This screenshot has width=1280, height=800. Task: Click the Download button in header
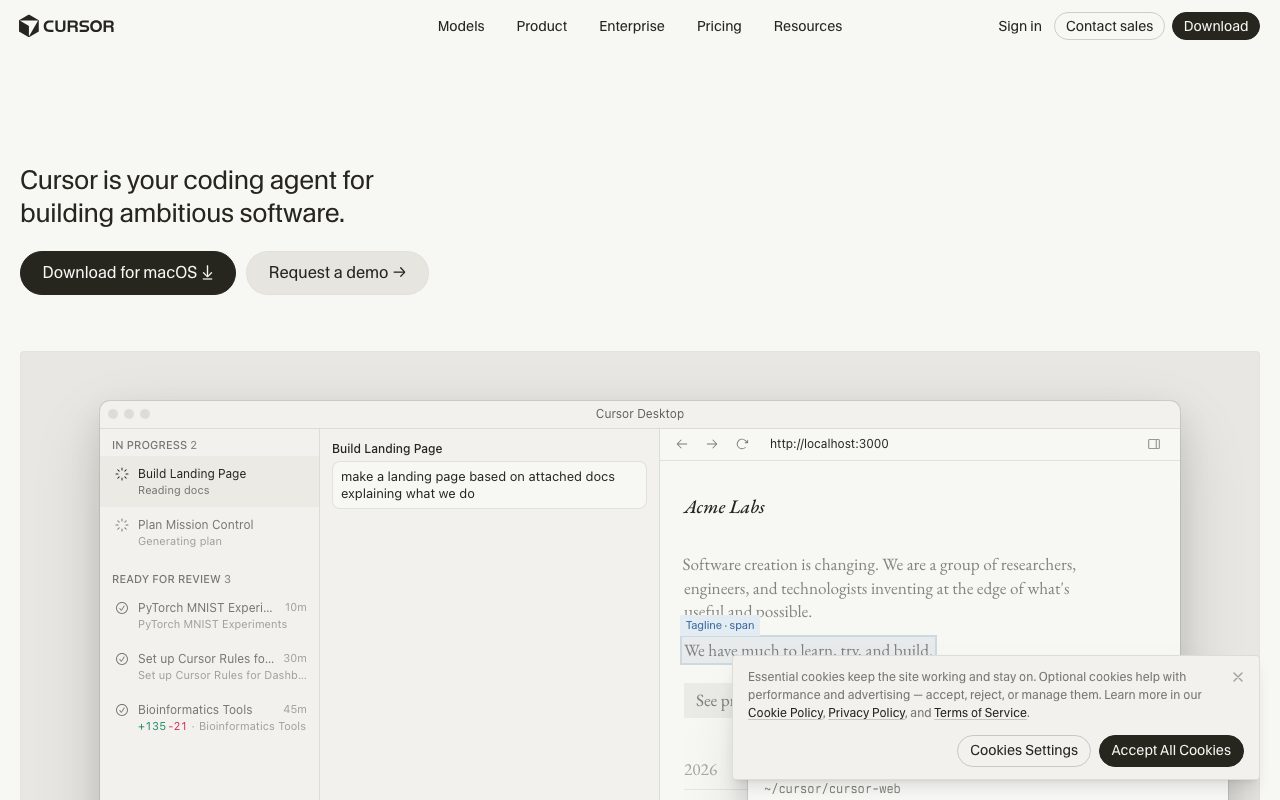point(1216,26)
